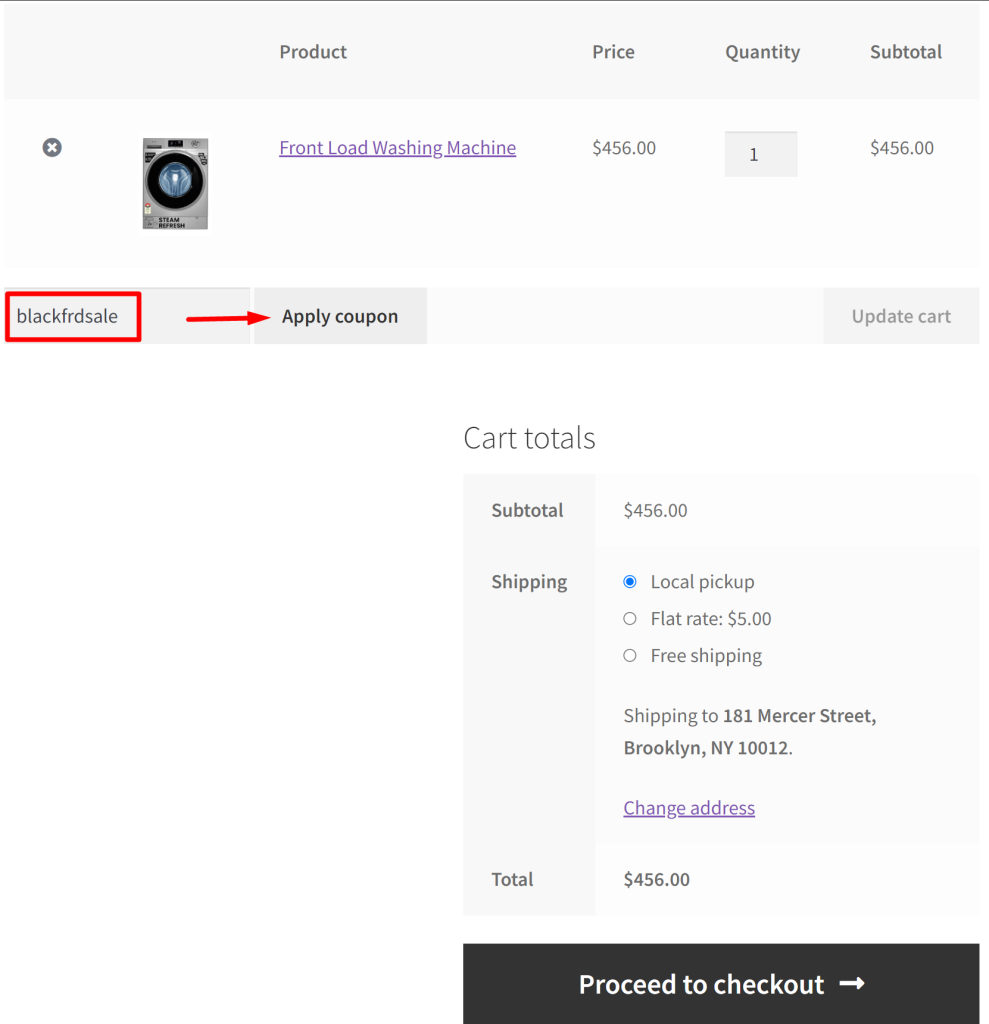Open the washing machine product thumbnail

coord(175,184)
